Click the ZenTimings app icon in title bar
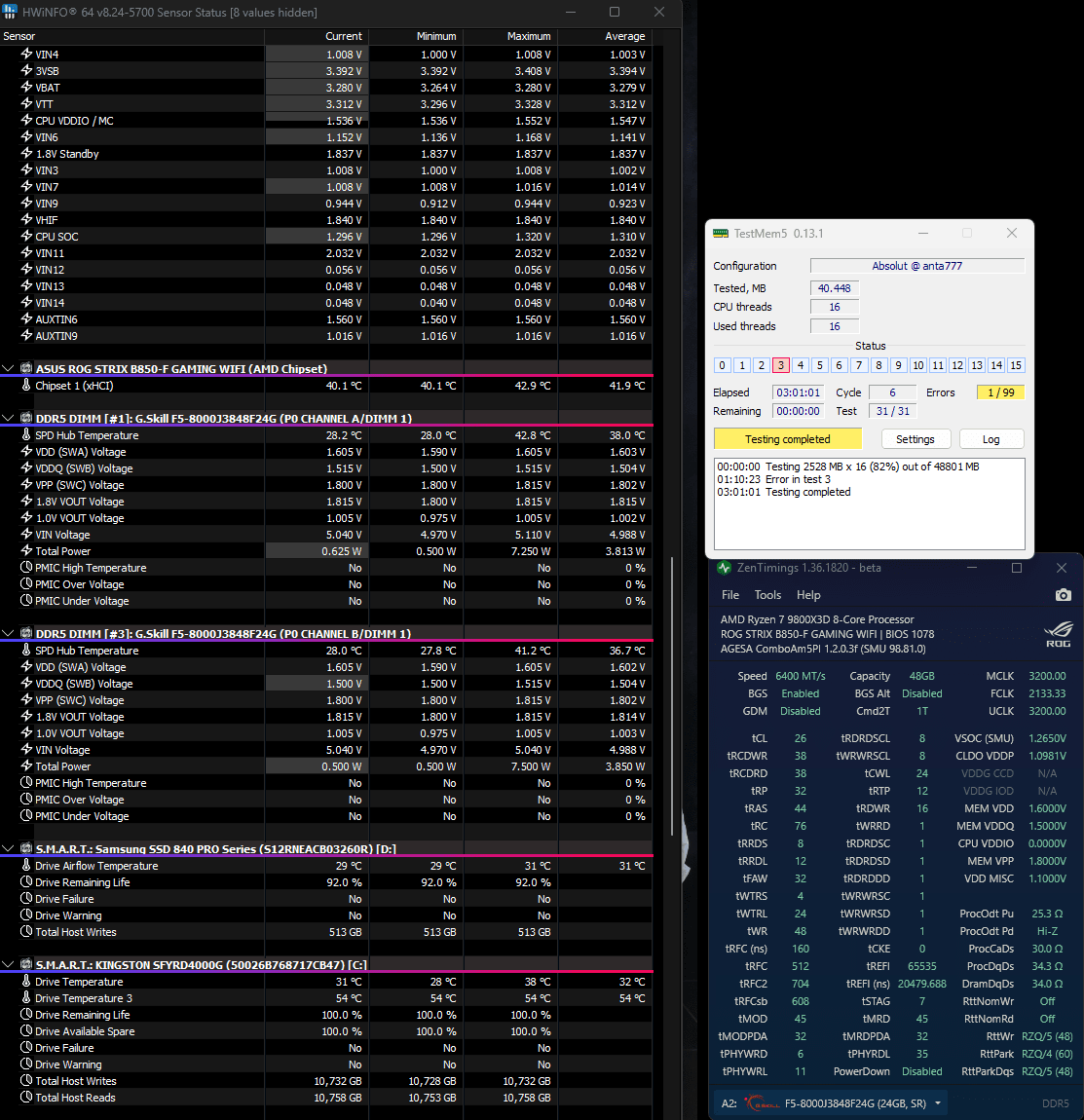 [x=724, y=568]
